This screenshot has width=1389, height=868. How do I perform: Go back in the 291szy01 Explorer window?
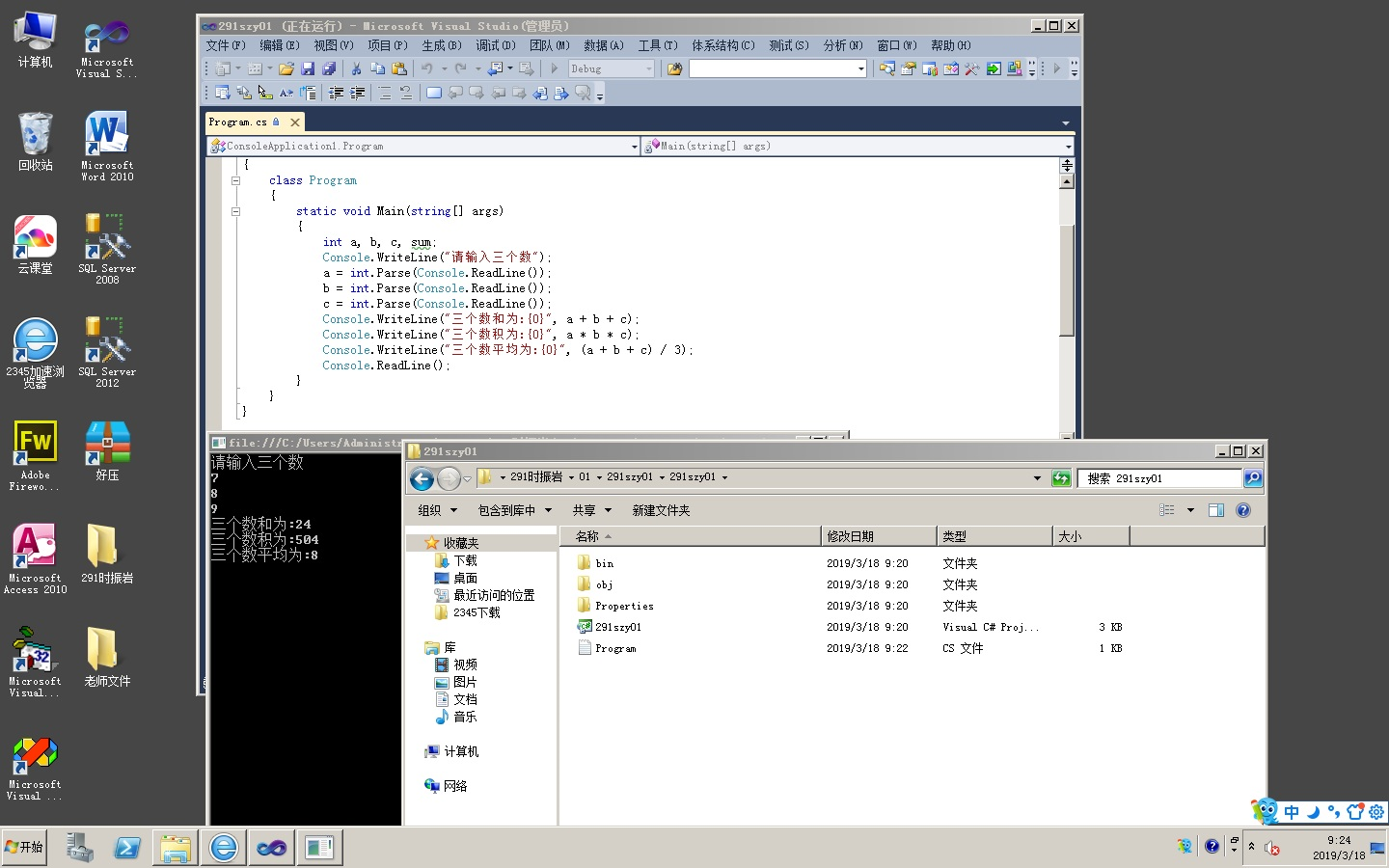point(422,478)
